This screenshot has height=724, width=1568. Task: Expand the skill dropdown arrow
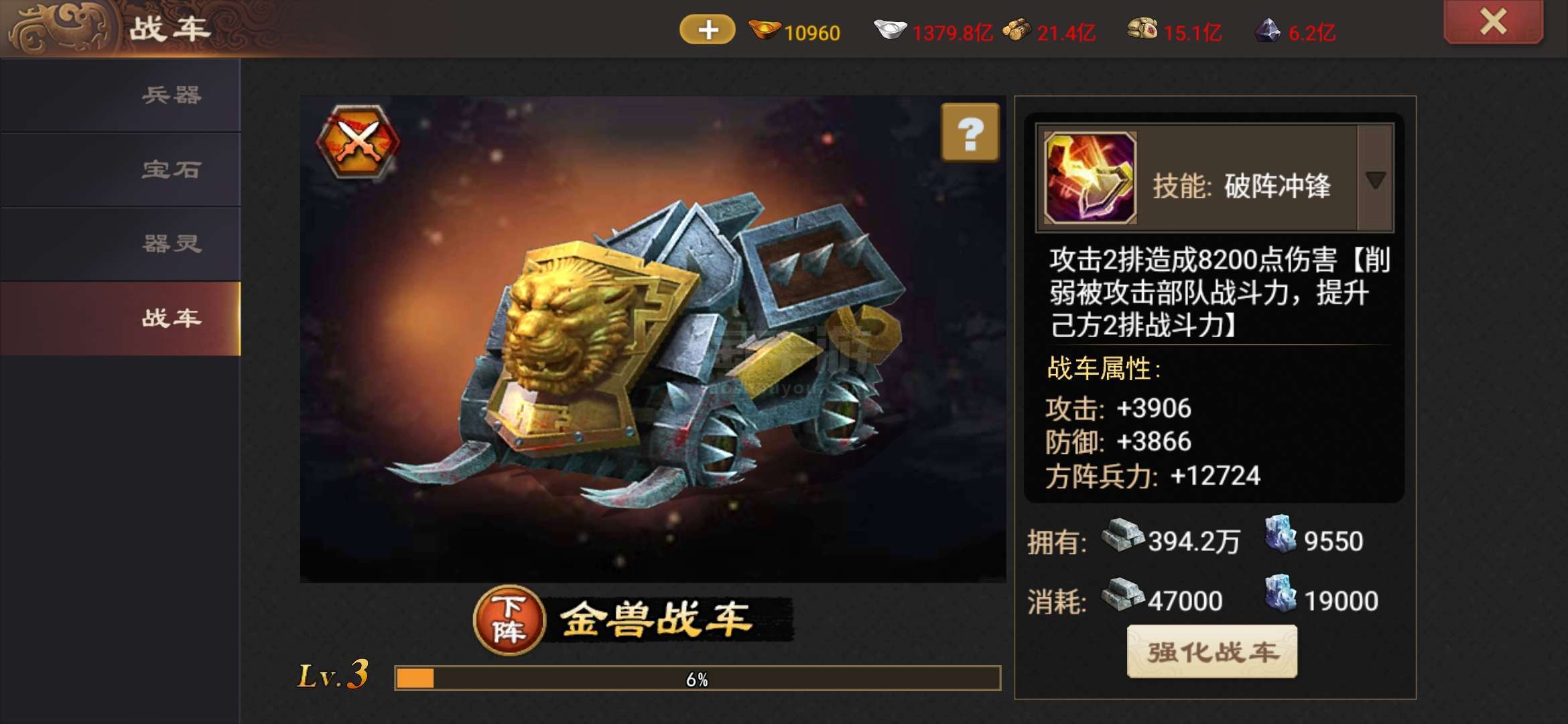1375,180
